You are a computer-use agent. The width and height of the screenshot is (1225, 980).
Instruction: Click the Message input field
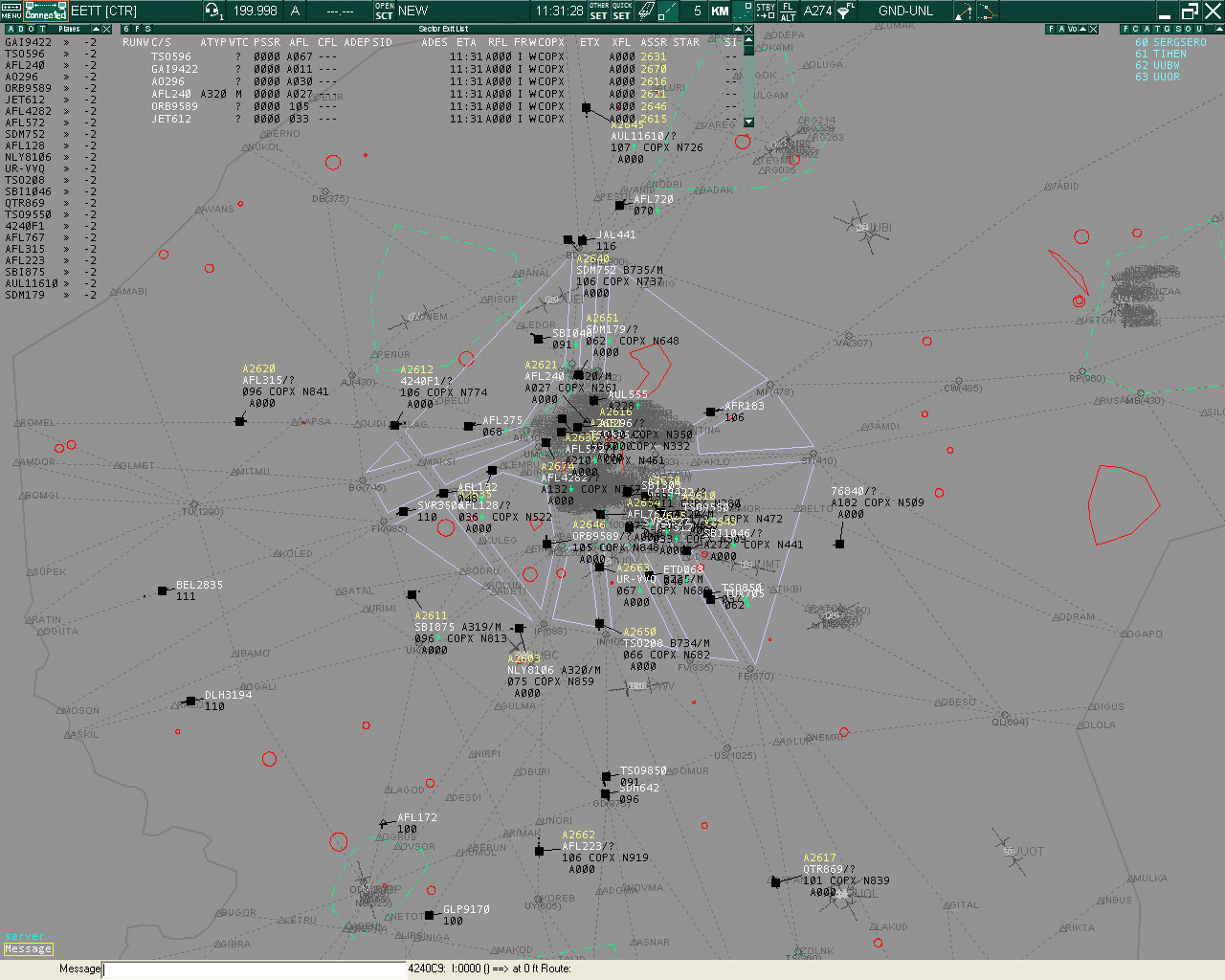(x=254, y=969)
